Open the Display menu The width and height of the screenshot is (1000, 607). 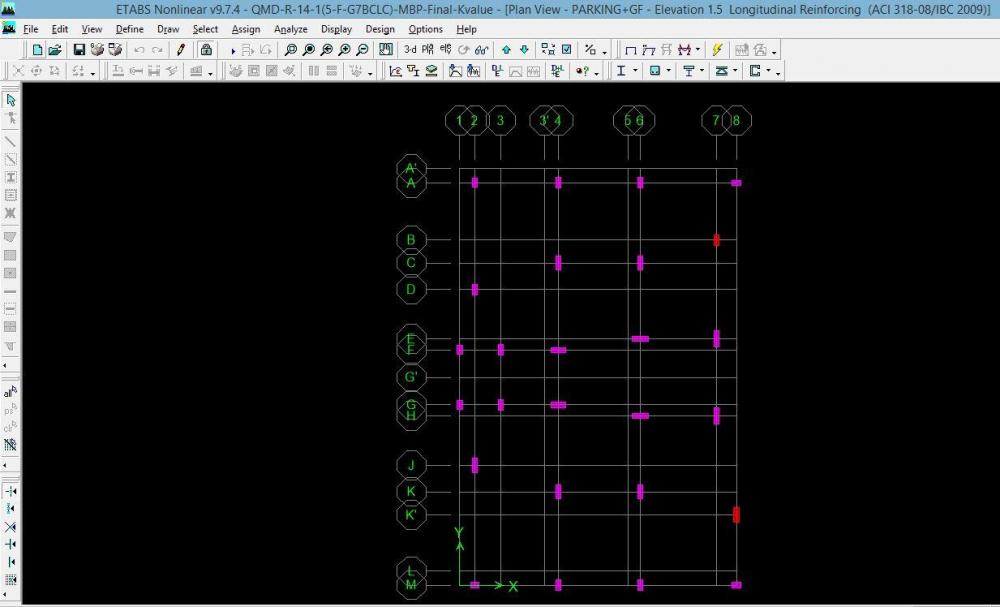point(336,29)
